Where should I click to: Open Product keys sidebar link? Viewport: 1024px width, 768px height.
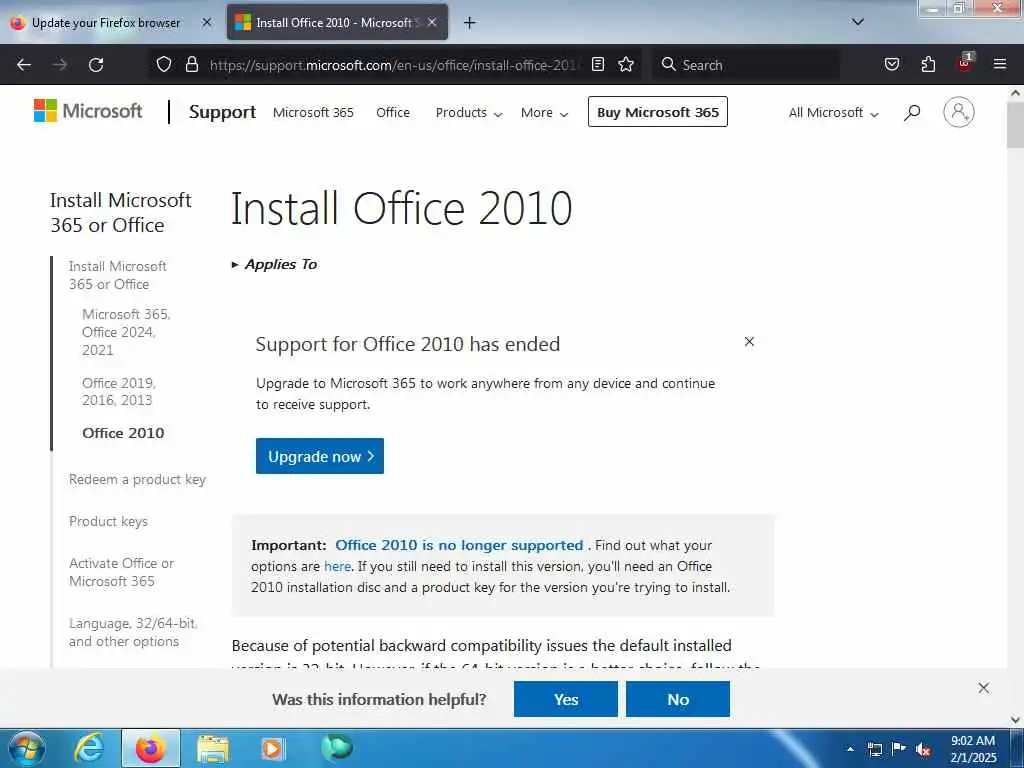click(108, 521)
